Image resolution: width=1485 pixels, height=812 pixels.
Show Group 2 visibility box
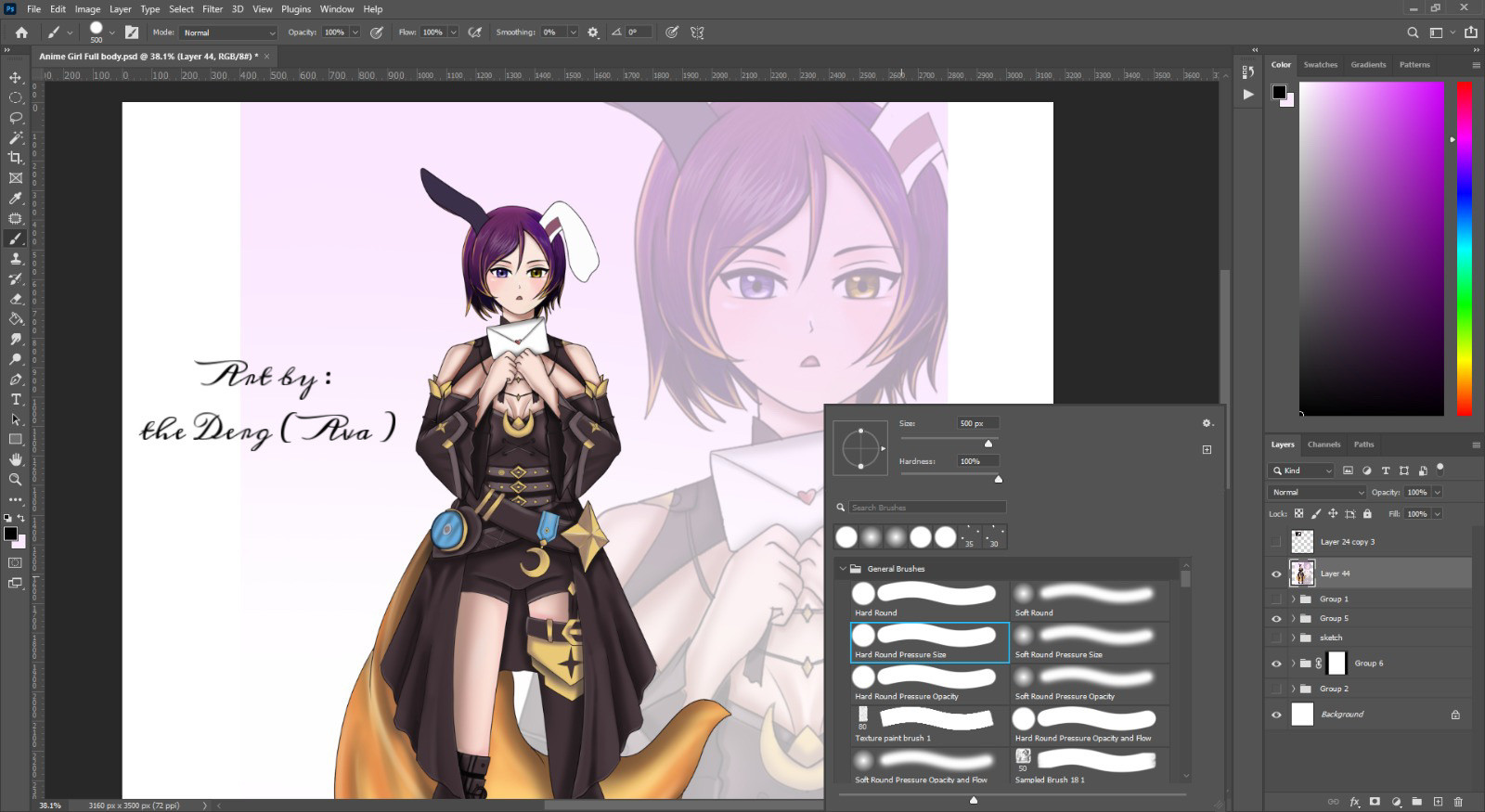pos(1276,689)
